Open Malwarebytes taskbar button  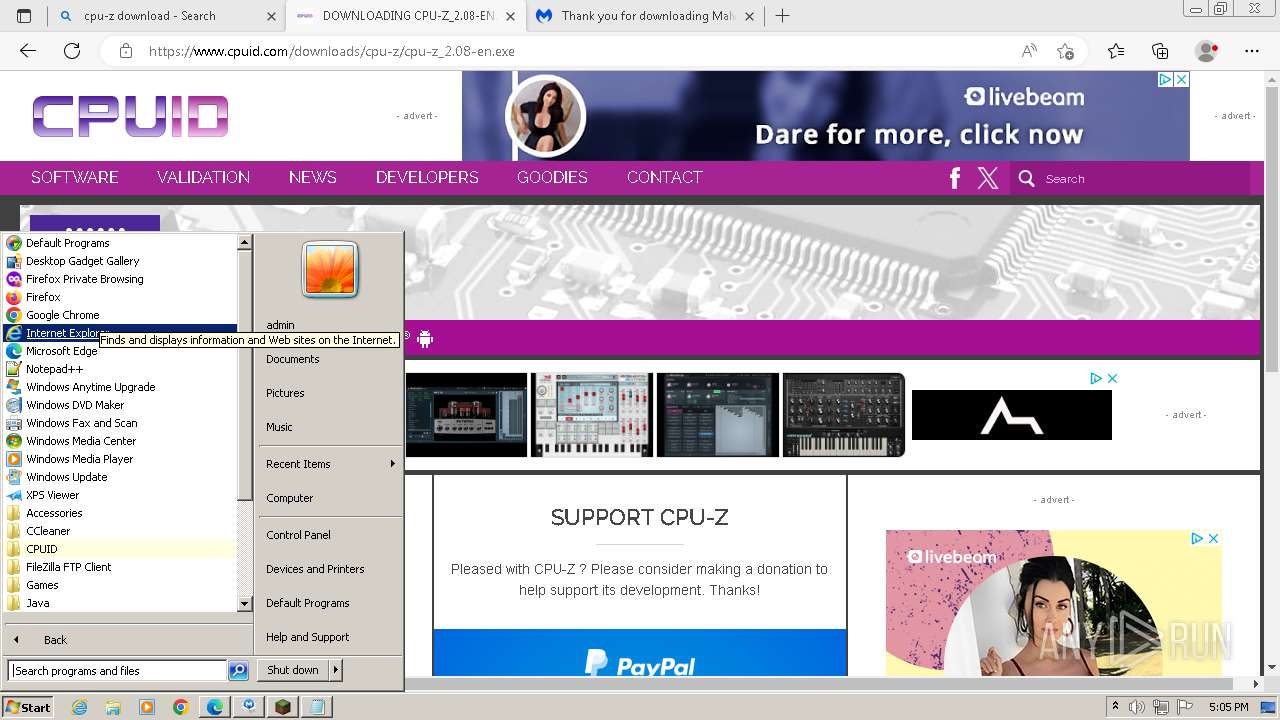pyautogui.click(x=249, y=707)
